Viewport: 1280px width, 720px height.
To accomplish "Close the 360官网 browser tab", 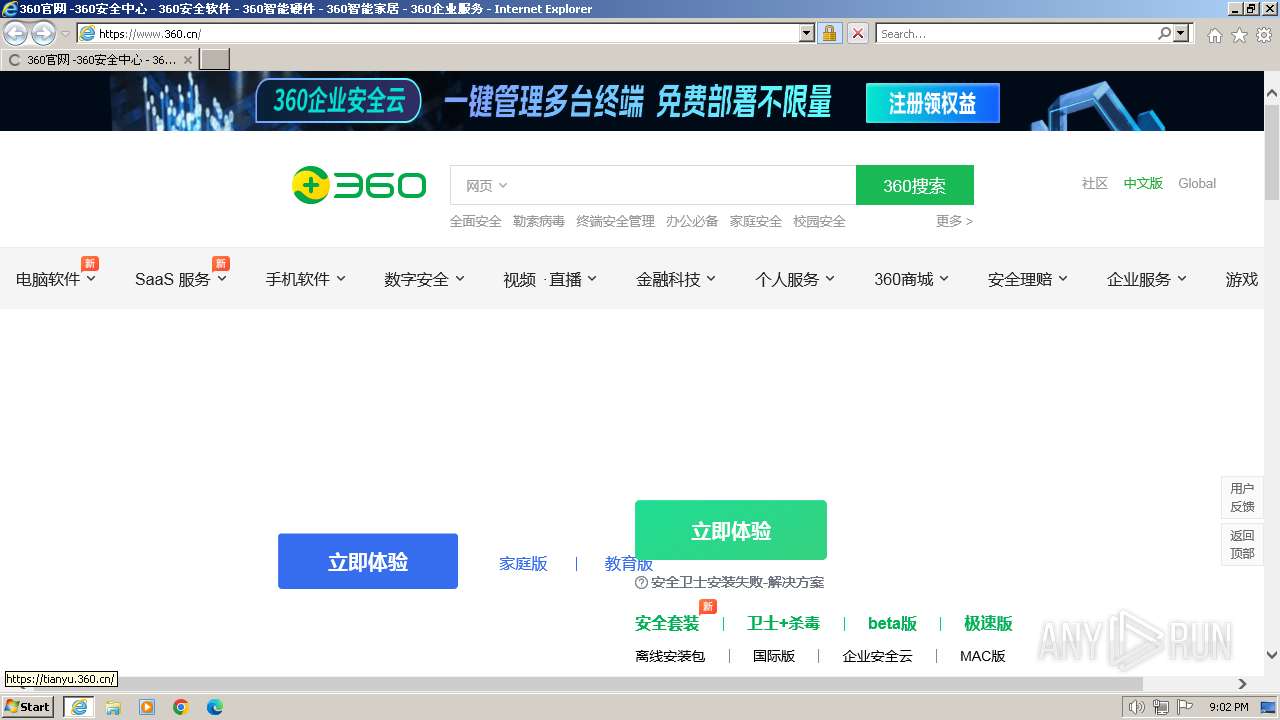I will (x=188, y=60).
